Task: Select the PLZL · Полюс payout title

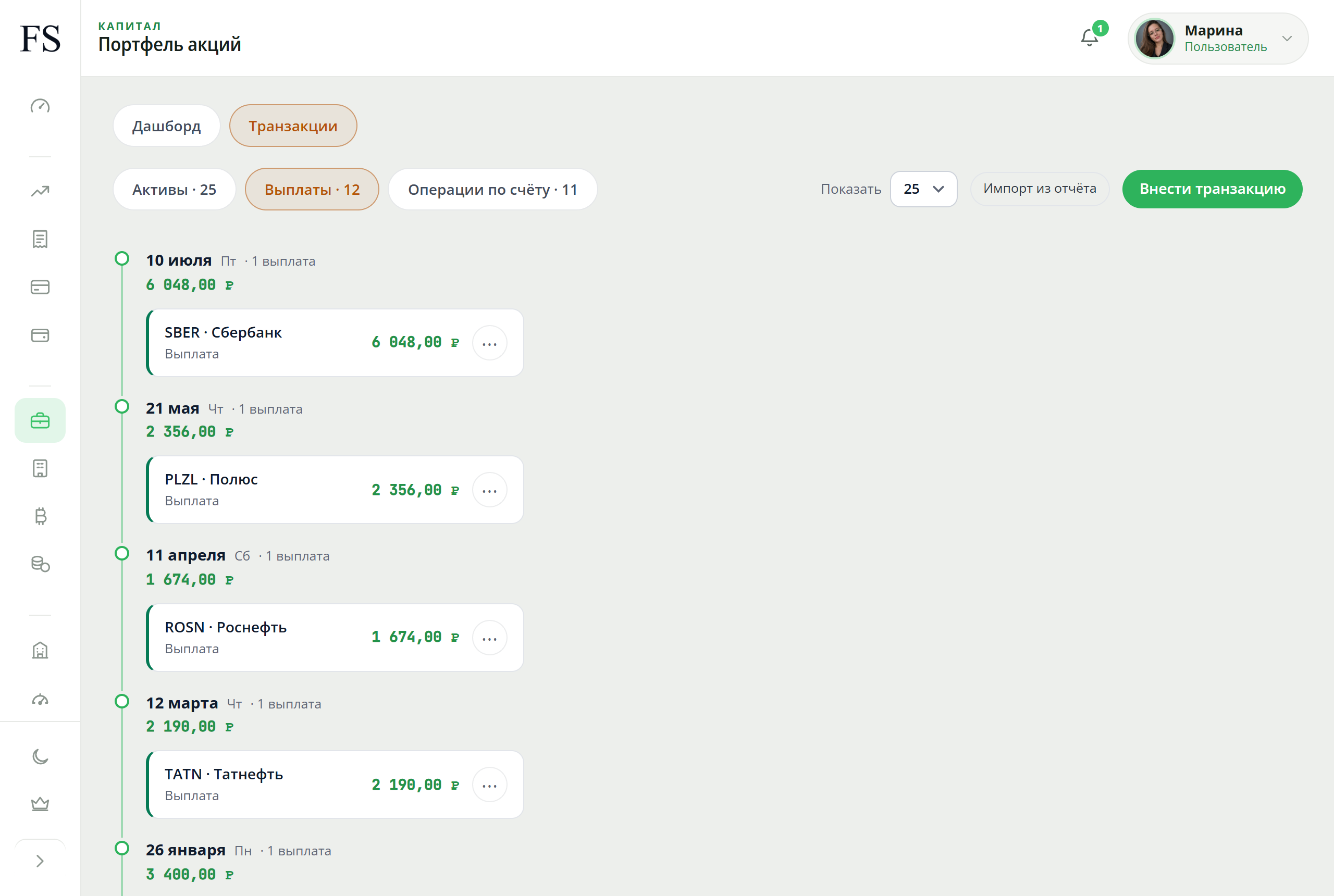Action: 211,479
